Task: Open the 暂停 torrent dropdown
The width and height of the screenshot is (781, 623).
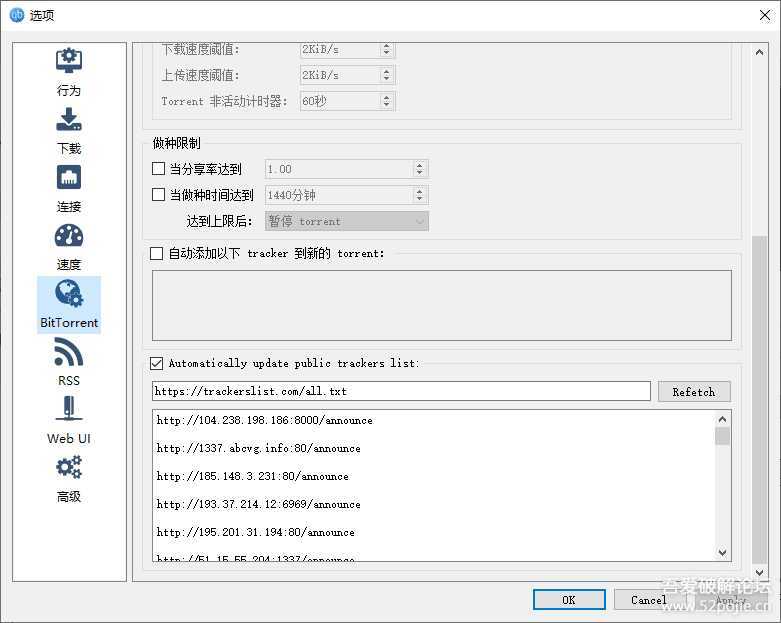Action: [x=346, y=221]
